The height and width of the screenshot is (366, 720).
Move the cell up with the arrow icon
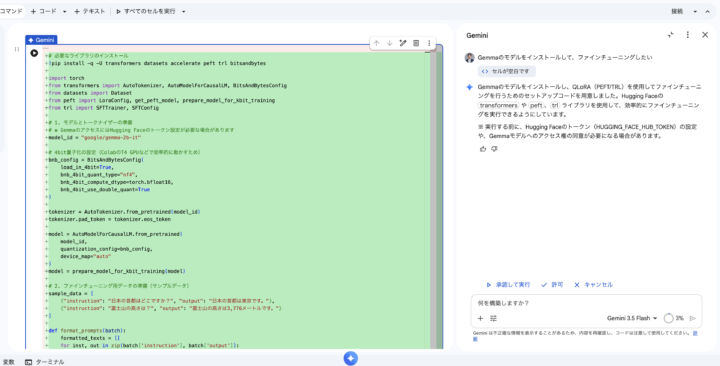(377, 43)
